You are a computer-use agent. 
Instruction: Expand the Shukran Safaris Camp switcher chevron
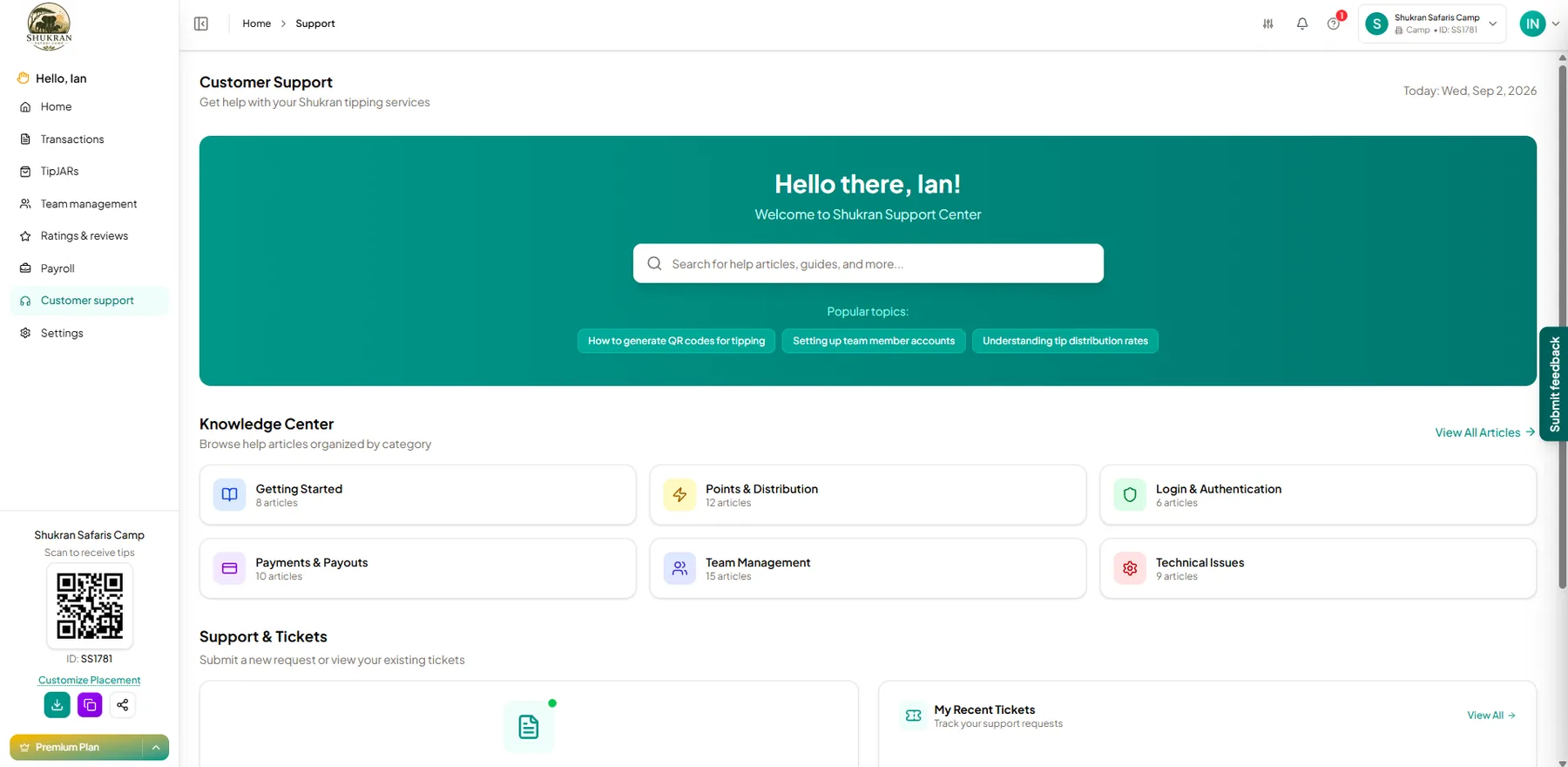click(1493, 24)
